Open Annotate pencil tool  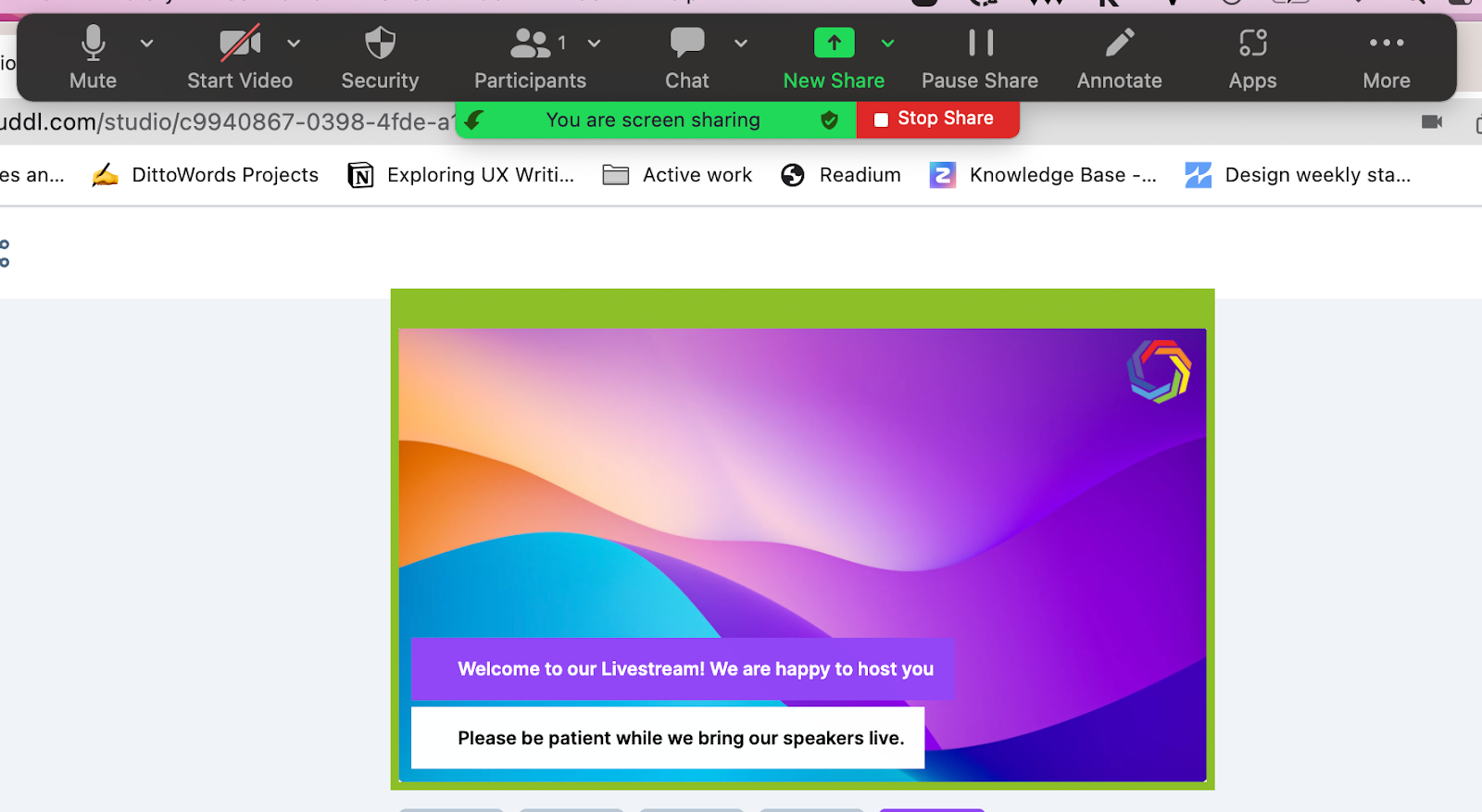click(1119, 57)
